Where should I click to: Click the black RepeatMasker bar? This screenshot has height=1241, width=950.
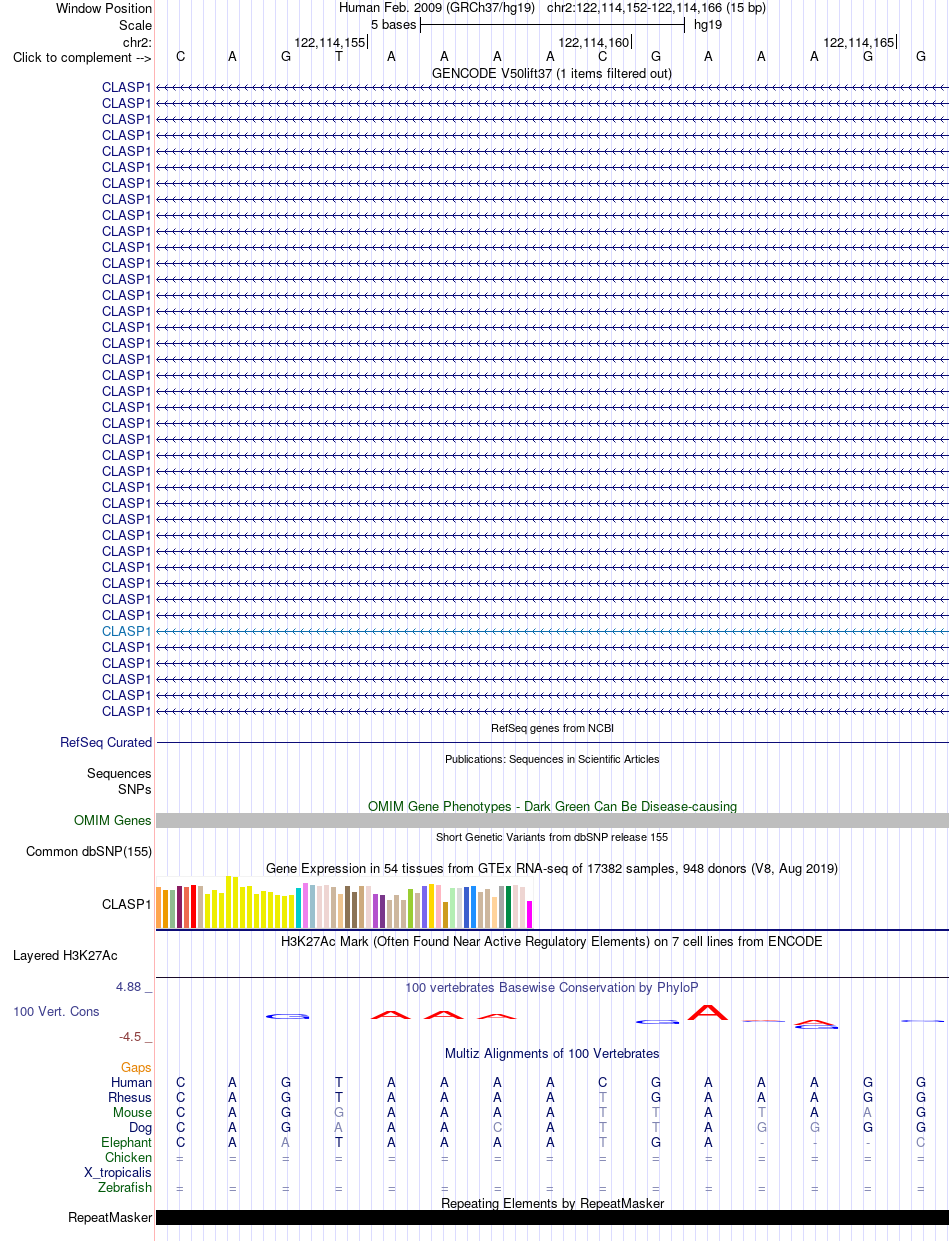[x=552, y=1217]
